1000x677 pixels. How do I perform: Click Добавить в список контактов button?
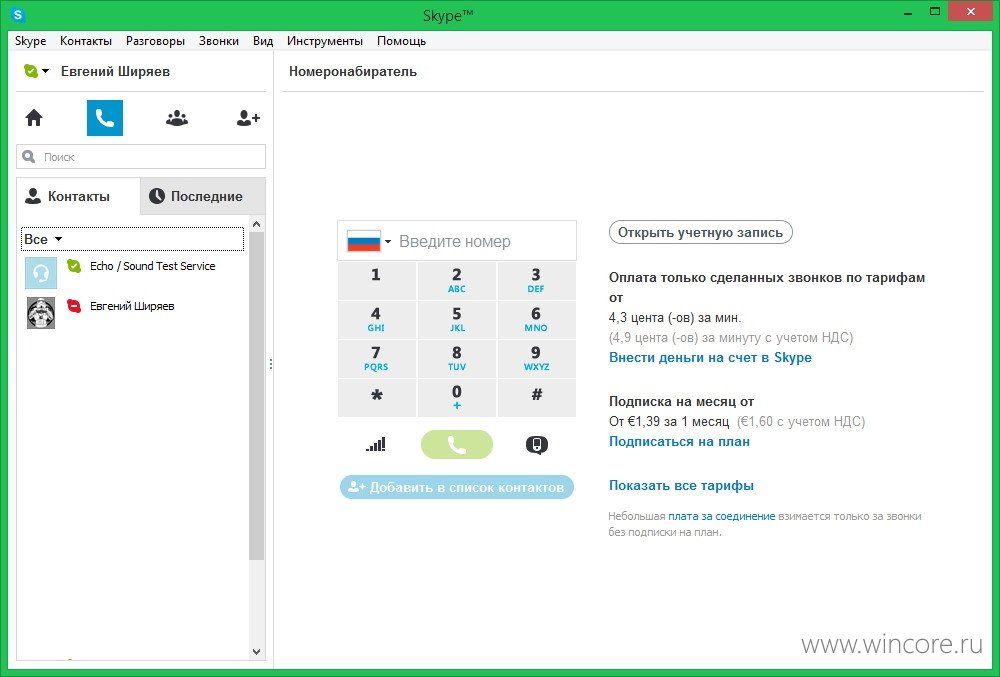pos(457,487)
